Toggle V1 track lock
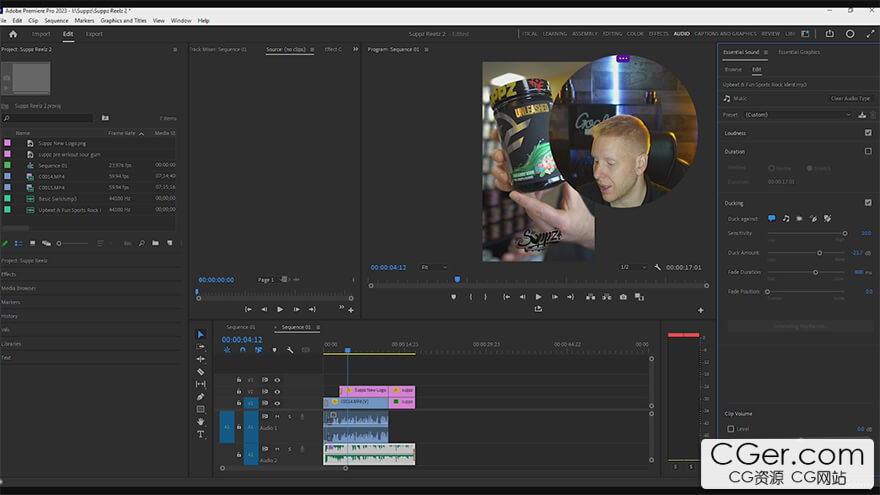Viewport: 880px width, 495px height. [x=239, y=403]
